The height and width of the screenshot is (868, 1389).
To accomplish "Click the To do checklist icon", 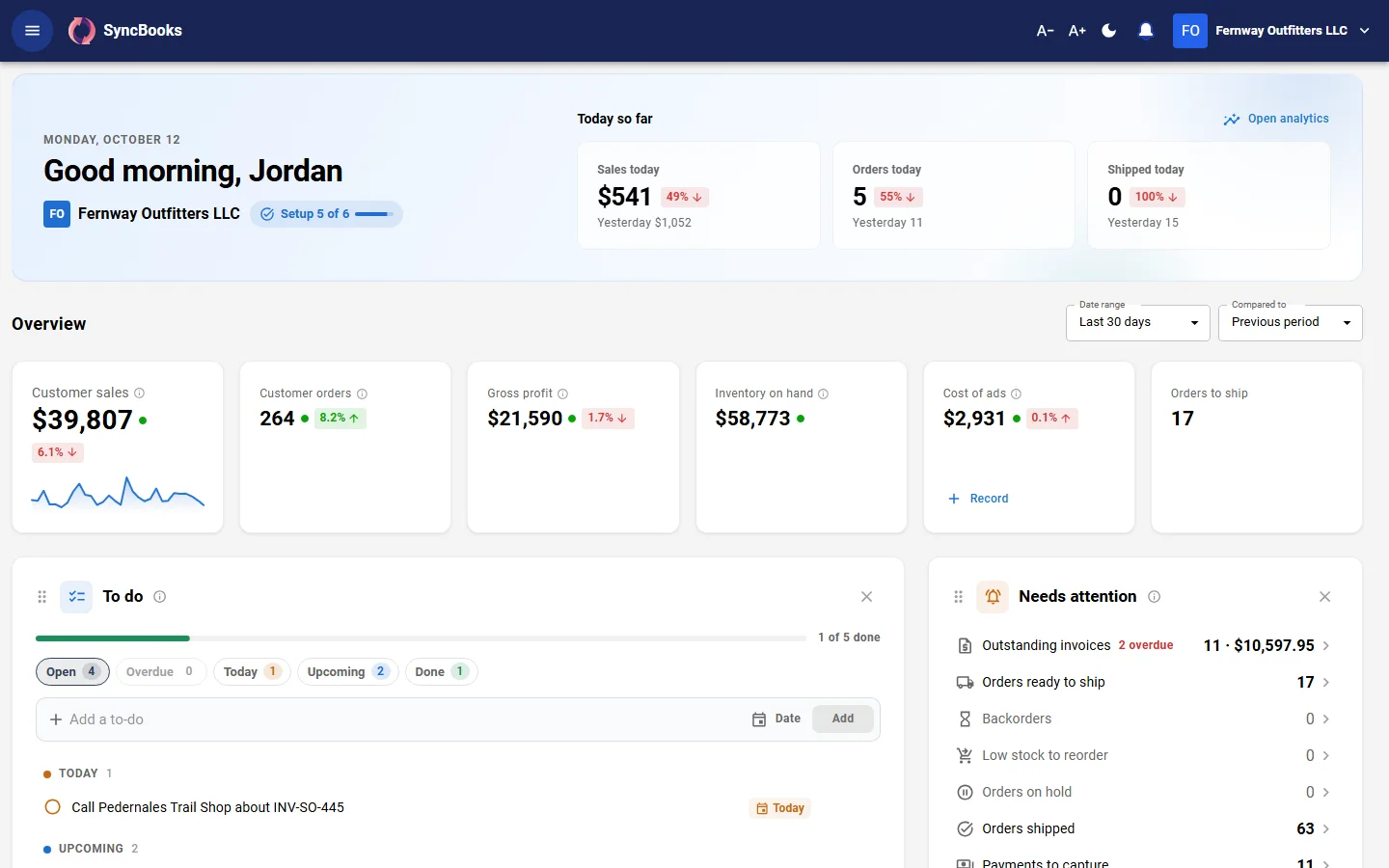I will click(x=77, y=597).
